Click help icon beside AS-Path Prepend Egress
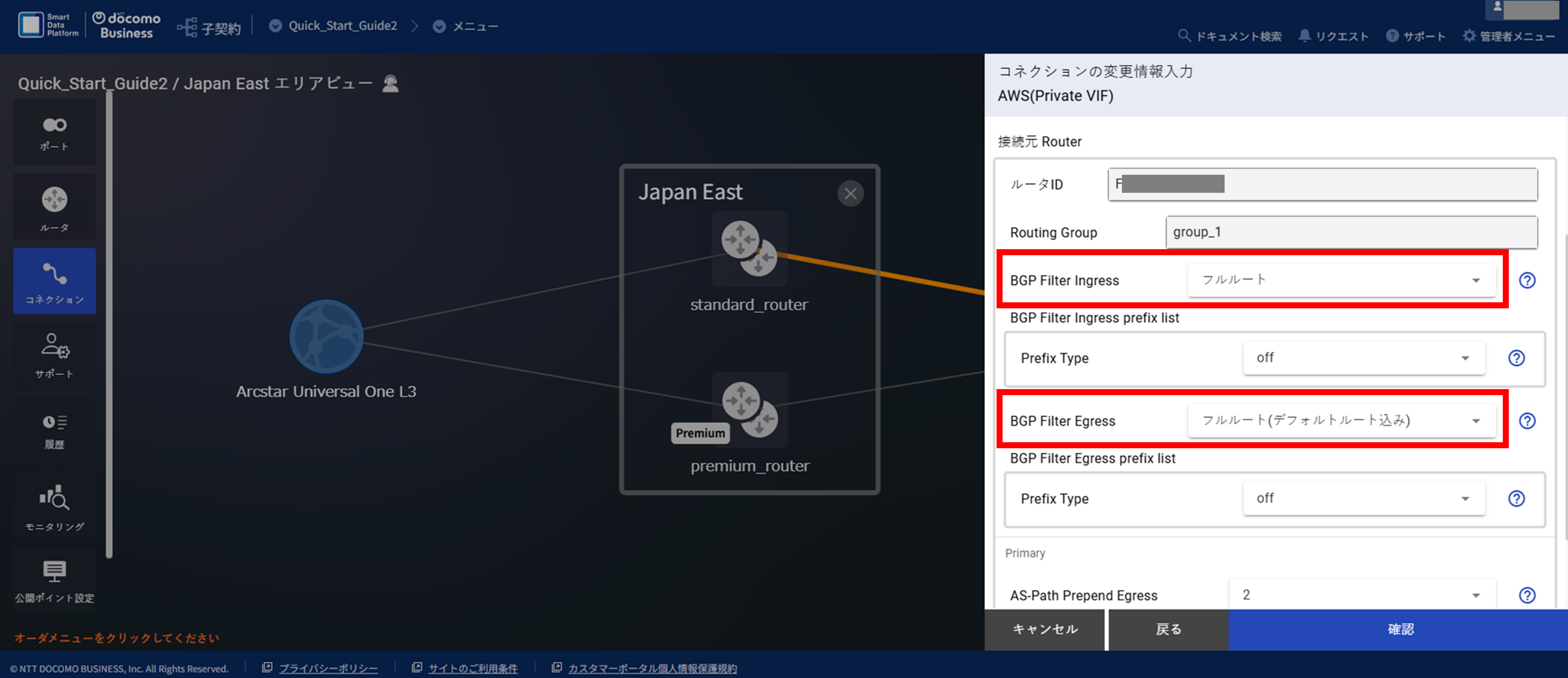 [x=1527, y=595]
